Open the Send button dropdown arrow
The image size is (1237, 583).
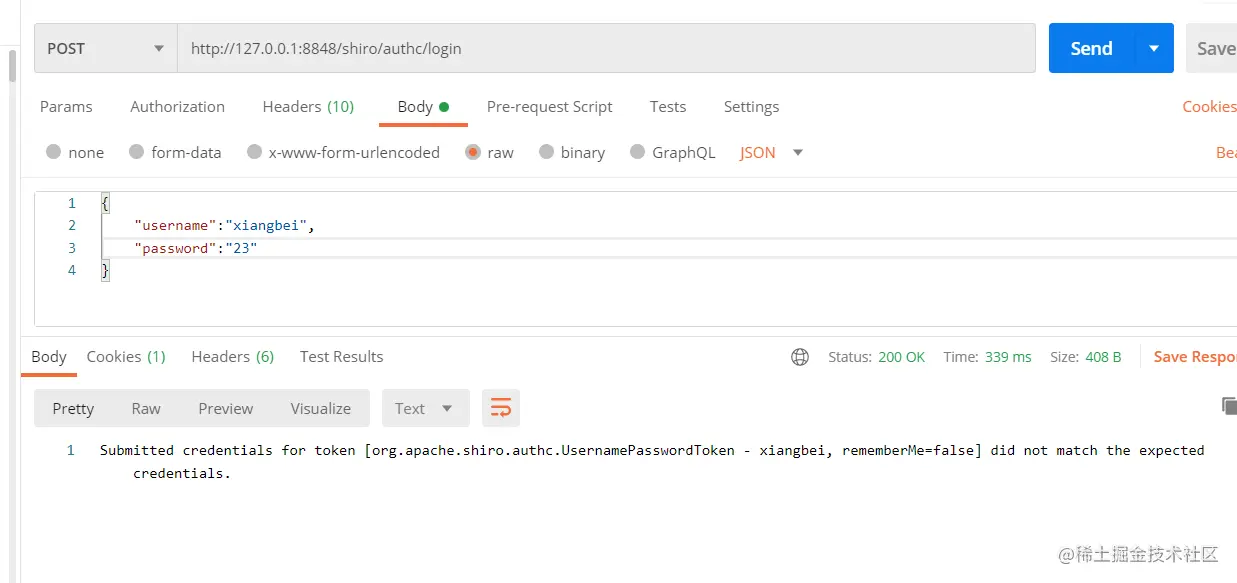tap(1155, 48)
